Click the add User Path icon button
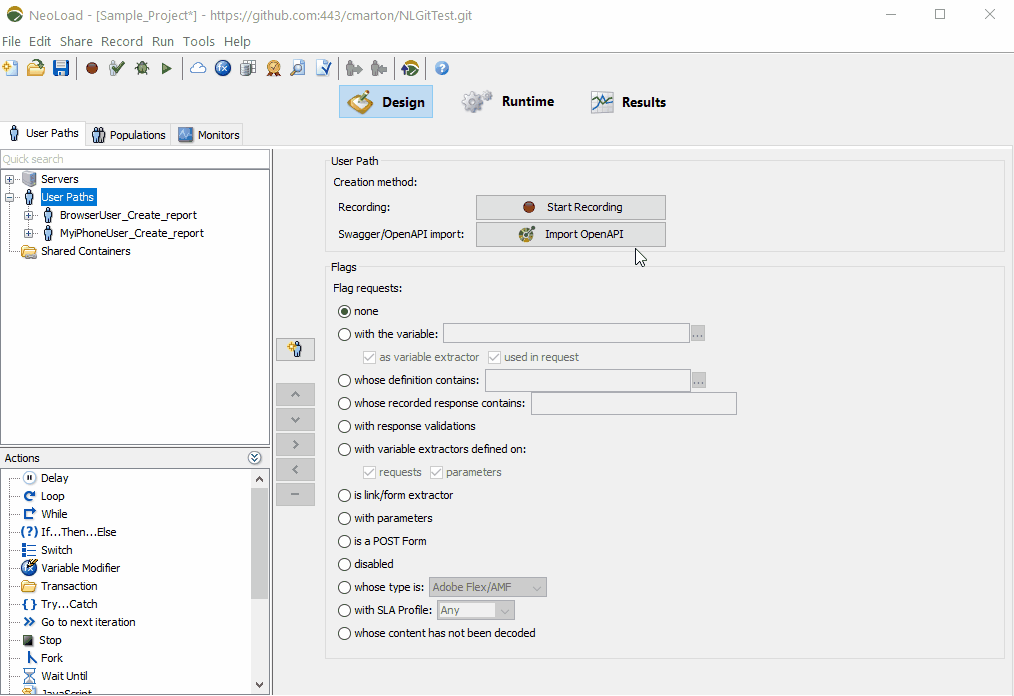Viewport: 1014px width, 696px height. point(296,349)
